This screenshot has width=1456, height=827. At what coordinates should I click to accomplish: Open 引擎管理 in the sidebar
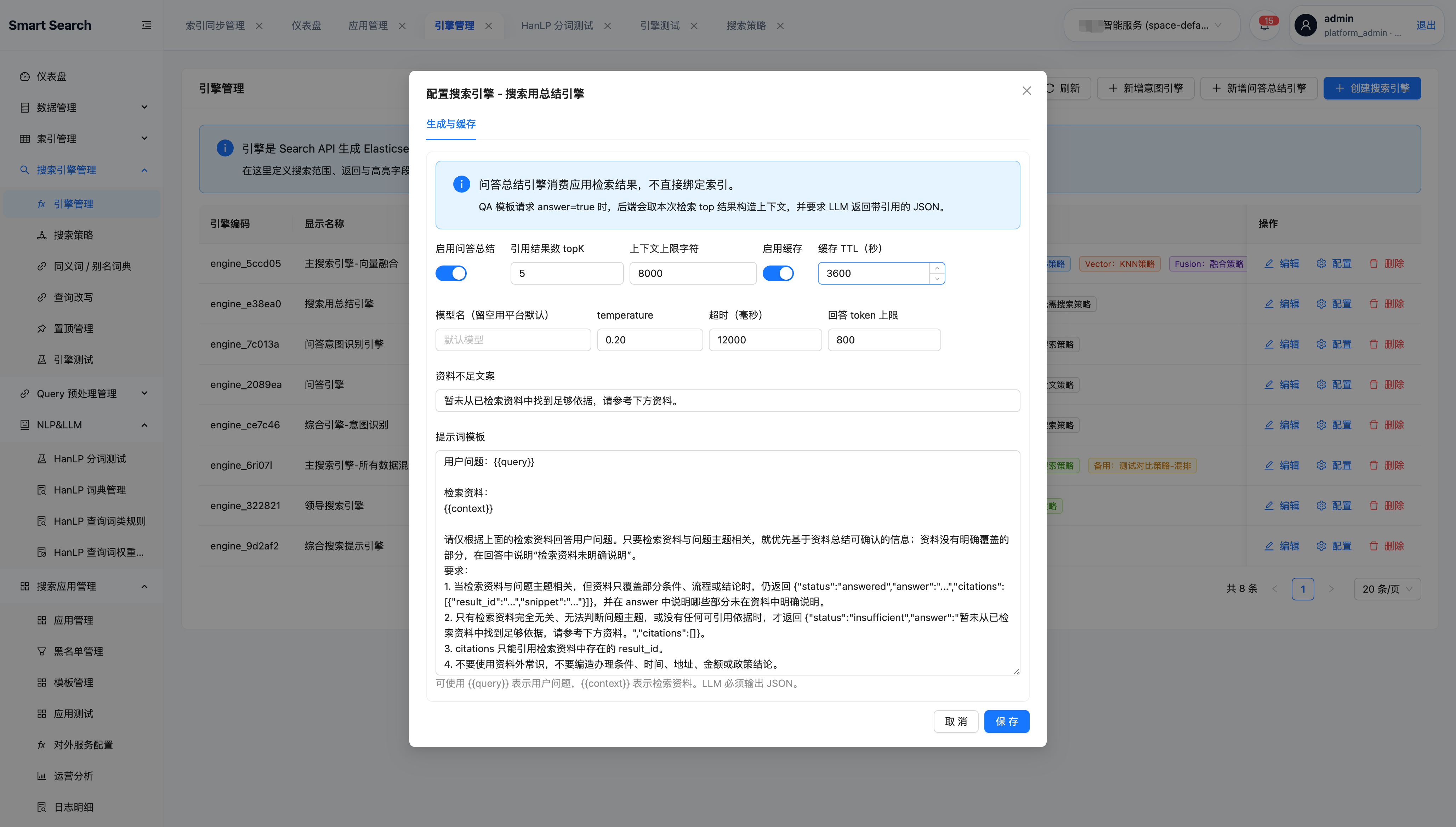point(82,203)
